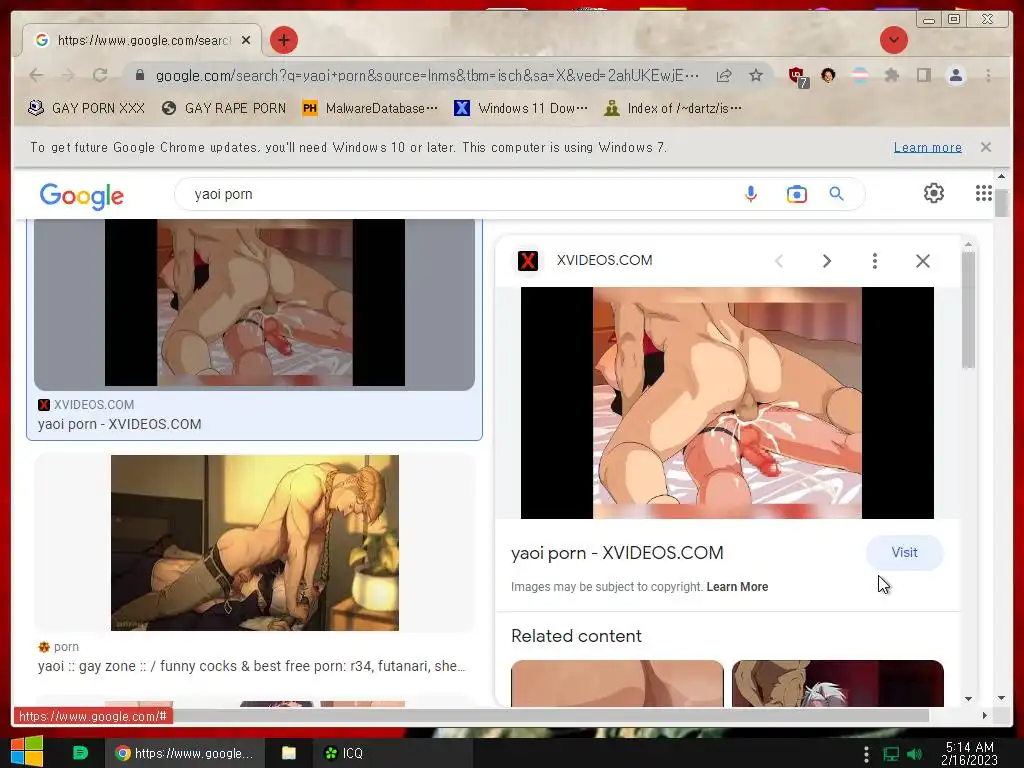Open the second related content thumbnail
This screenshot has width=1024, height=768.
(x=837, y=683)
